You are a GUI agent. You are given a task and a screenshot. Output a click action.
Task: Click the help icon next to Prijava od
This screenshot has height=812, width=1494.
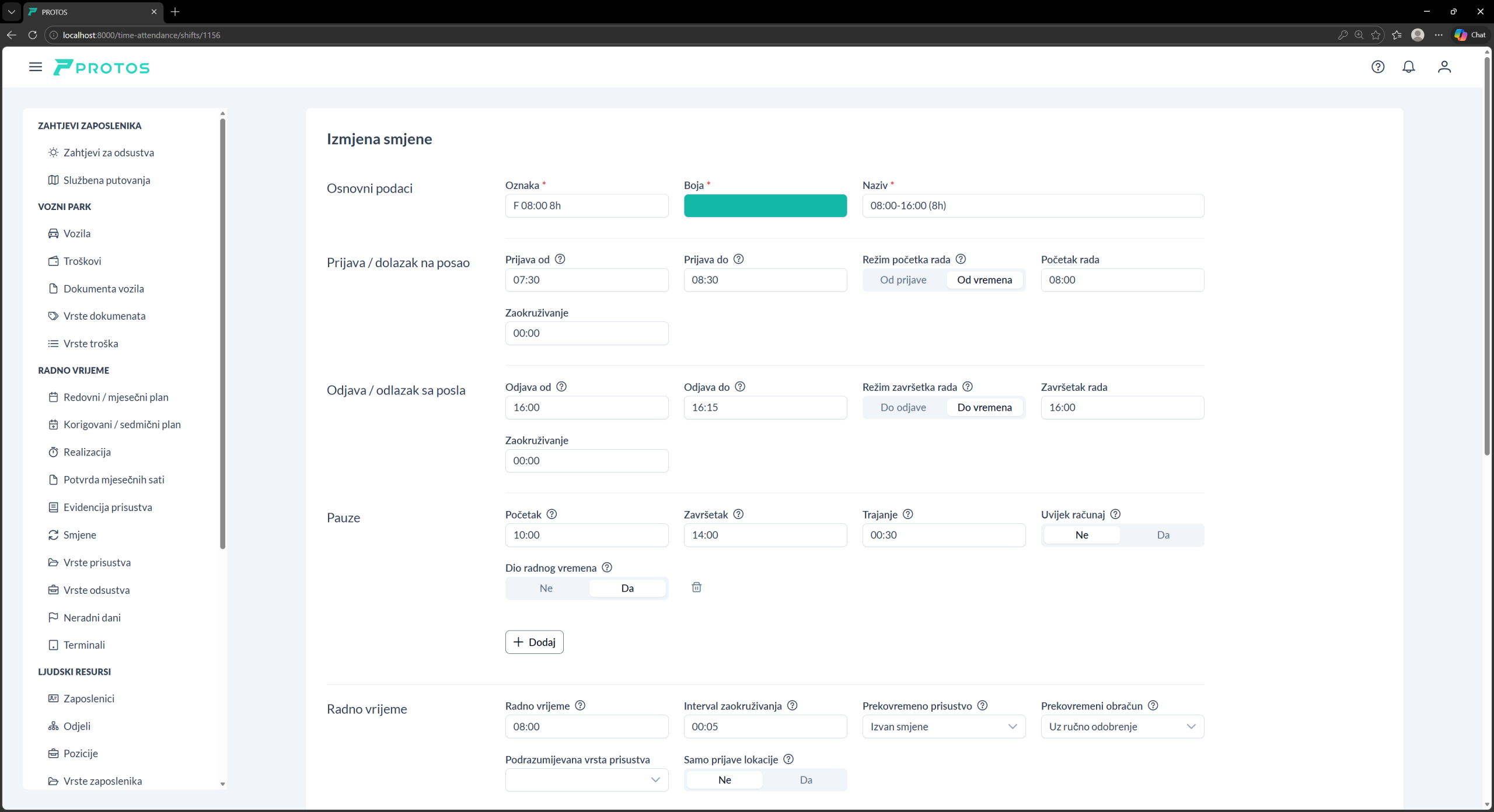560,259
